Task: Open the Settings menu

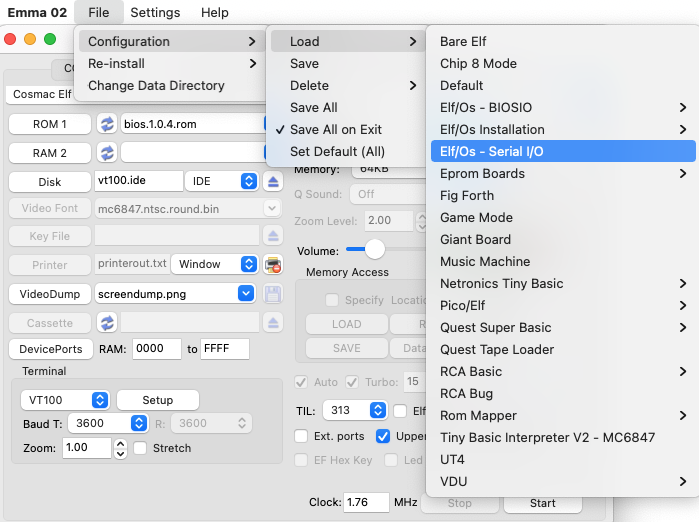Action: [155, 12]
